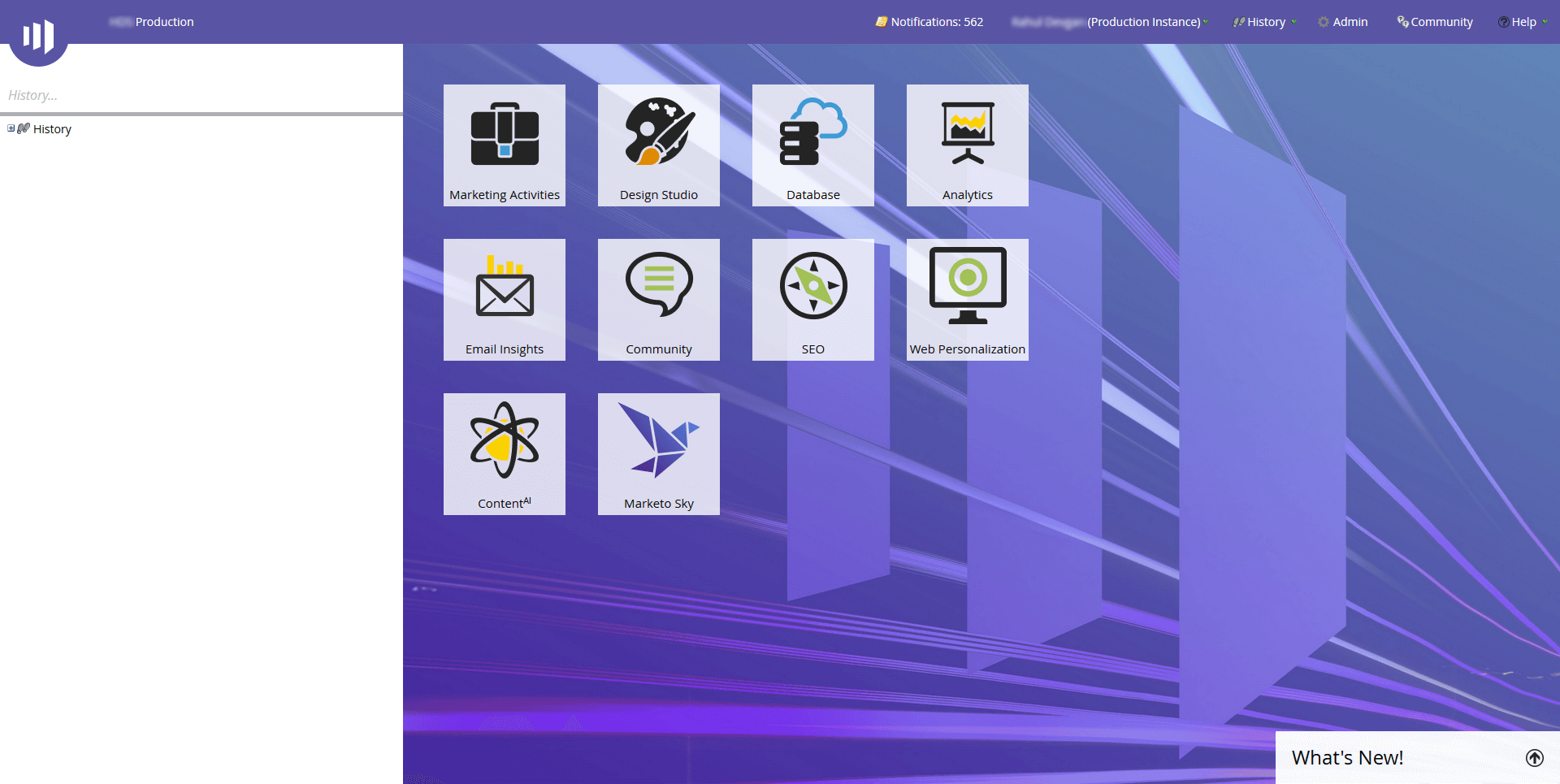Collapse the What's New panel
This screenshot has width=1560, height=784.
click(x=1536, y=757)
